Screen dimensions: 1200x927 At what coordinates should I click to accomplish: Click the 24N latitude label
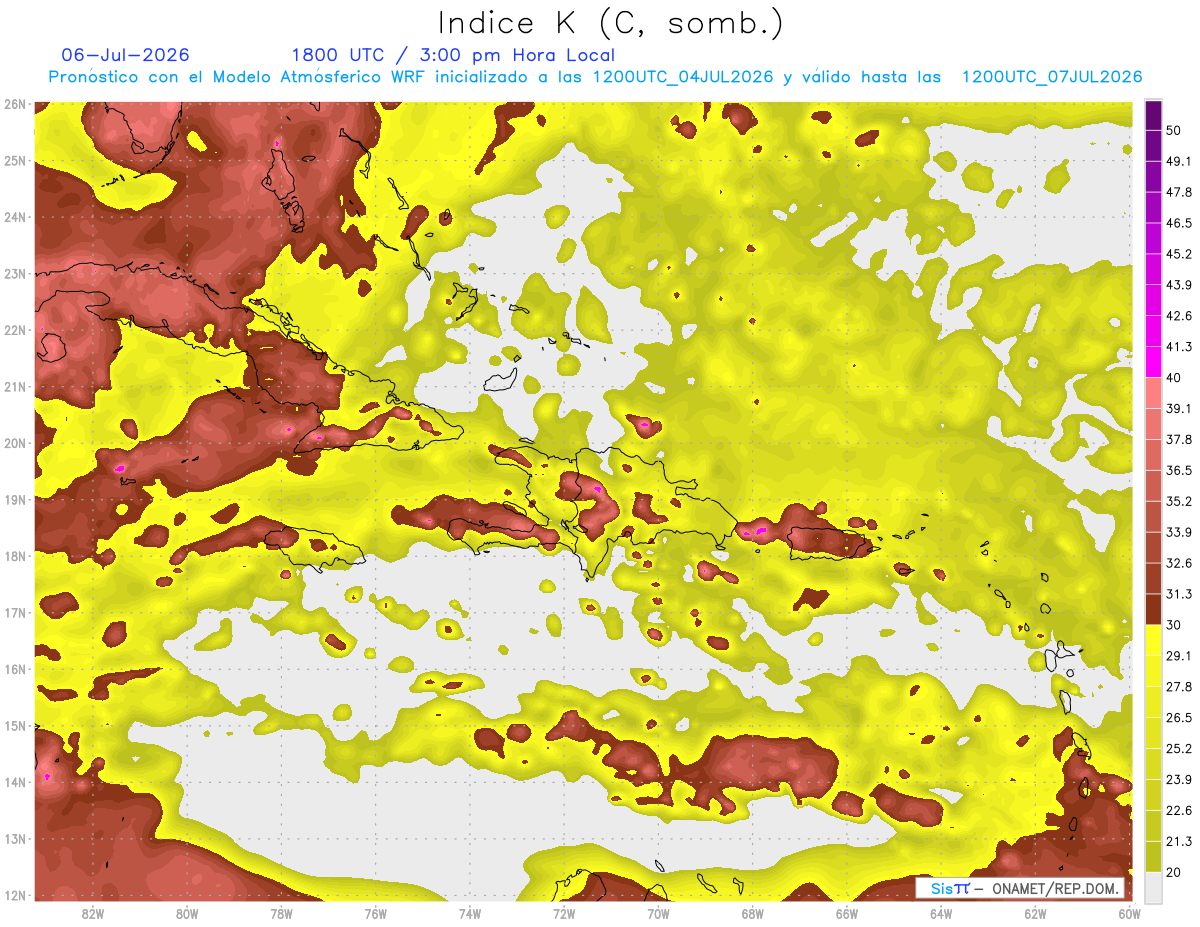coord(15,217)
